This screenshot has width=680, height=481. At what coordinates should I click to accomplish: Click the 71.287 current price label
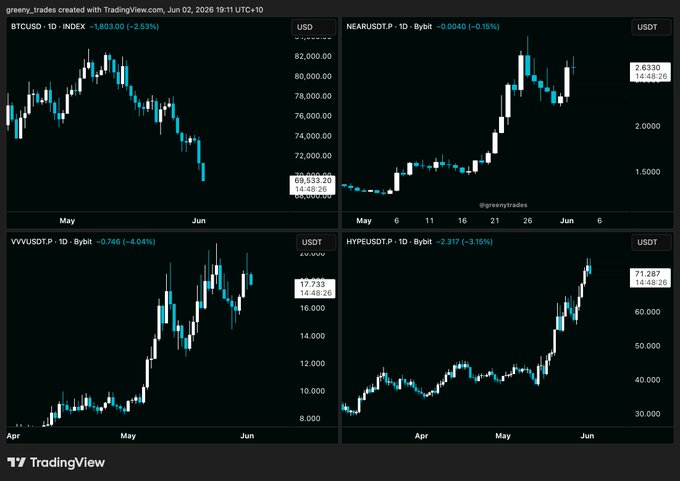650,278
